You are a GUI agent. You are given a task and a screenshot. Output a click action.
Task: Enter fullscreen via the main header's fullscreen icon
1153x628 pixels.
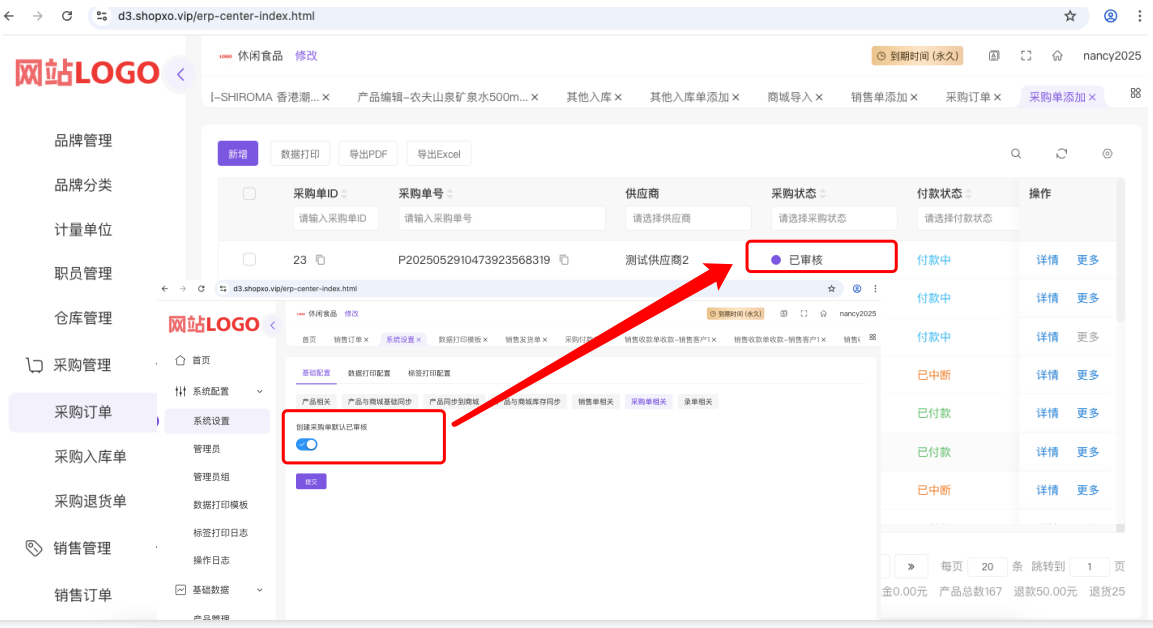[x=1026, y=56]
